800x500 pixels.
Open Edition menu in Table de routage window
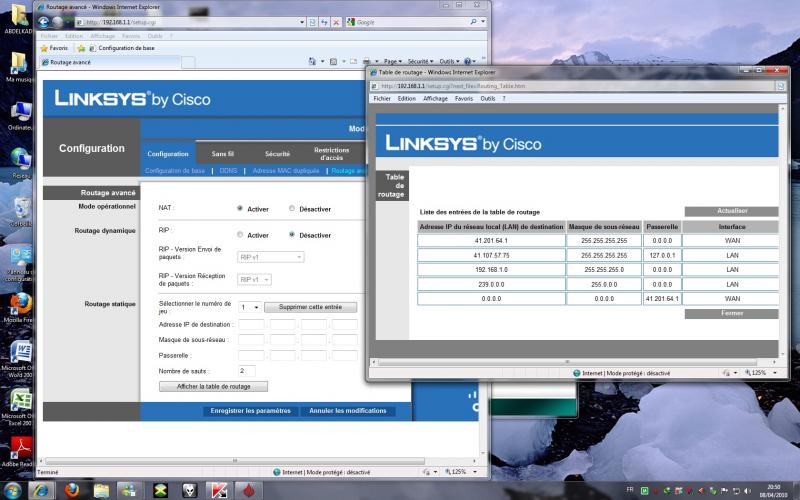pyautogui.click(x=407, y=98)
